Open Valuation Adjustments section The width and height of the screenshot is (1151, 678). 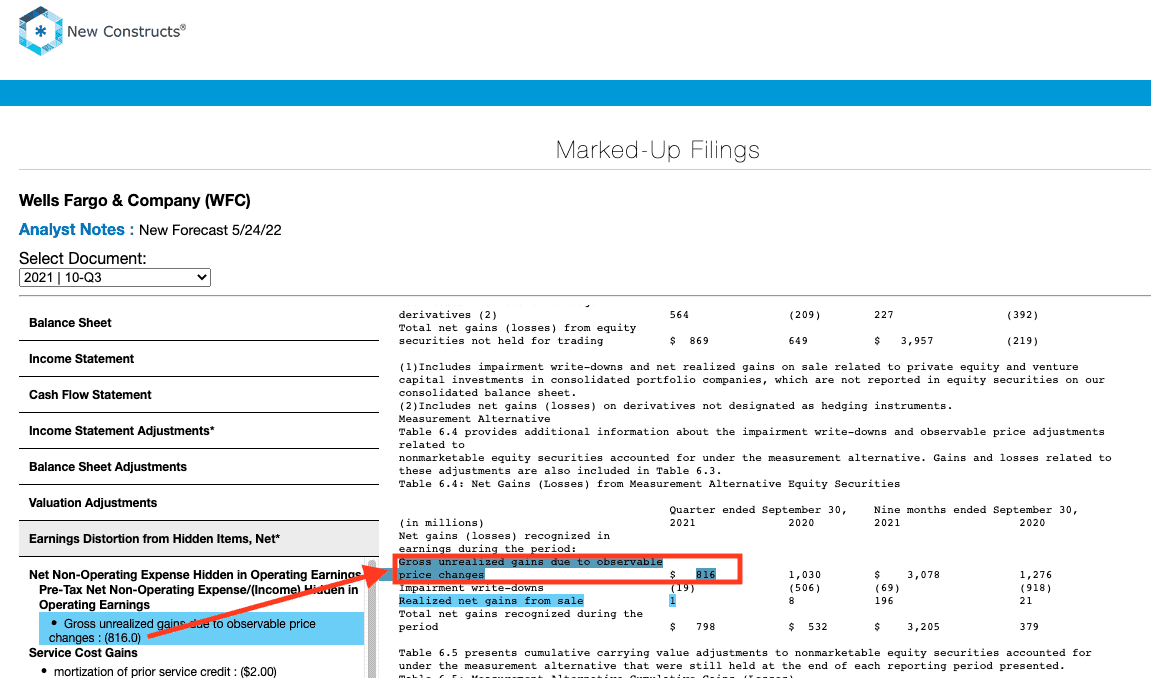pyautogui.click(x=199, y=503)
